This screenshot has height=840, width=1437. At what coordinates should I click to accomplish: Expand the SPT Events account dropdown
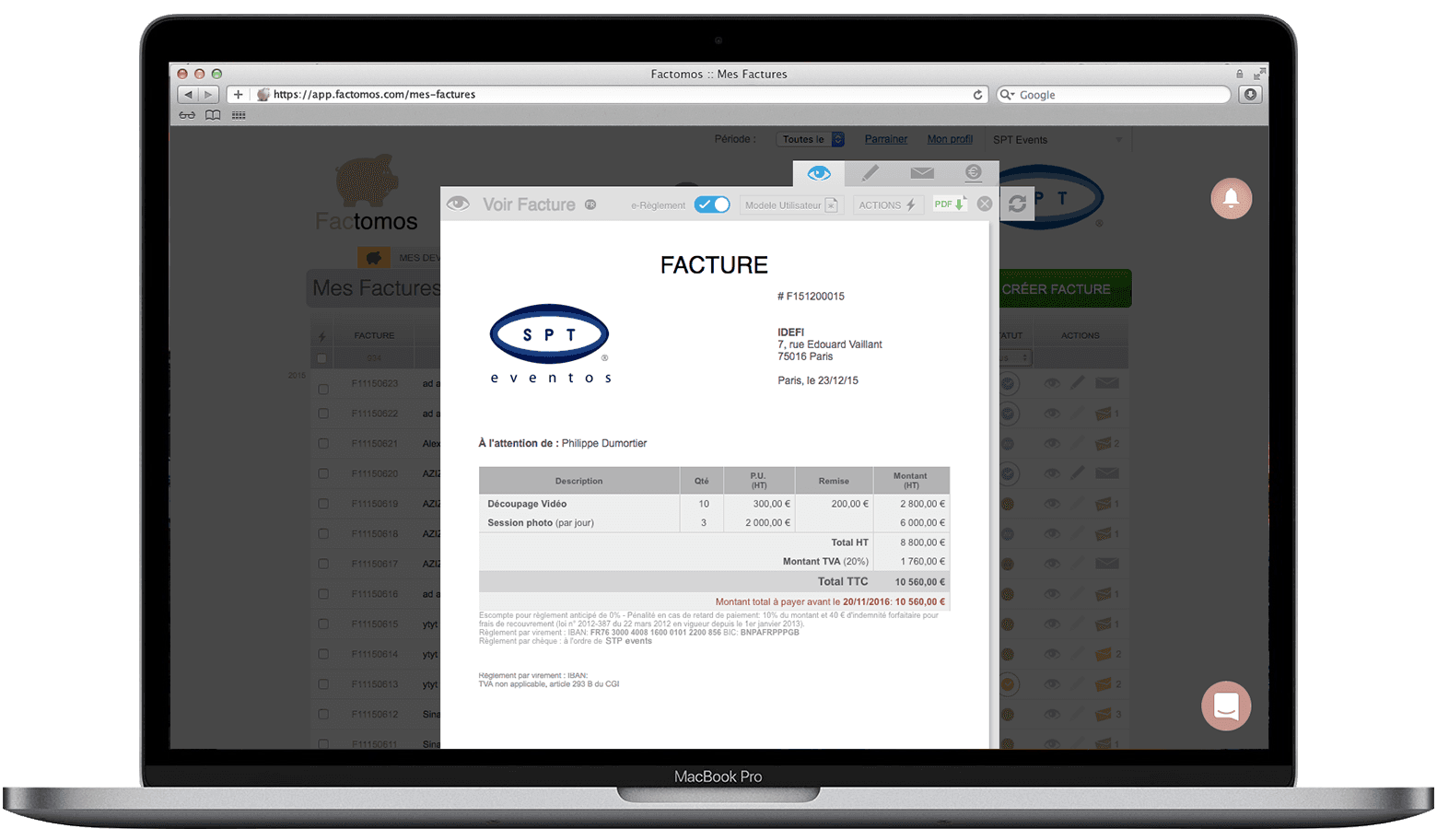pyautogui.click(x=1057, y=139)
